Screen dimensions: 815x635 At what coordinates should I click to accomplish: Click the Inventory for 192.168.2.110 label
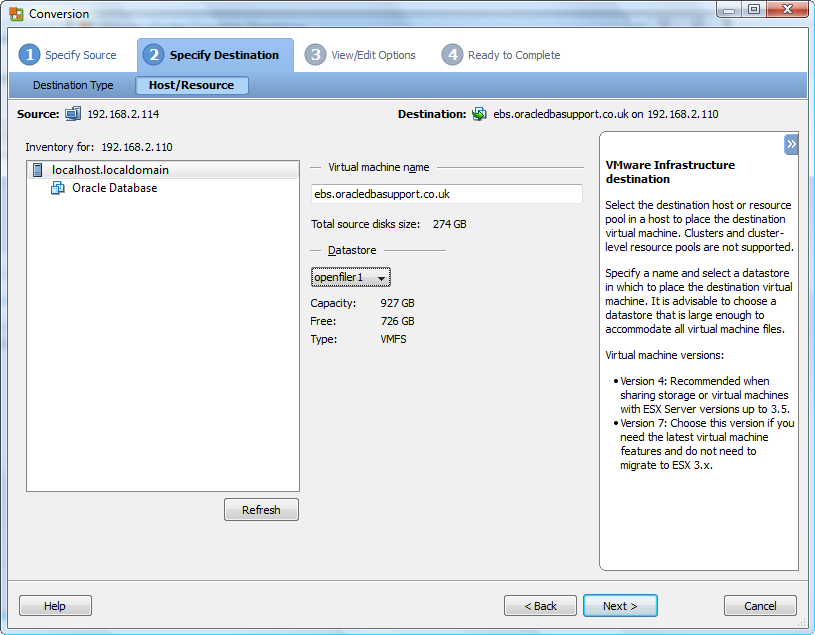point(99,147)
